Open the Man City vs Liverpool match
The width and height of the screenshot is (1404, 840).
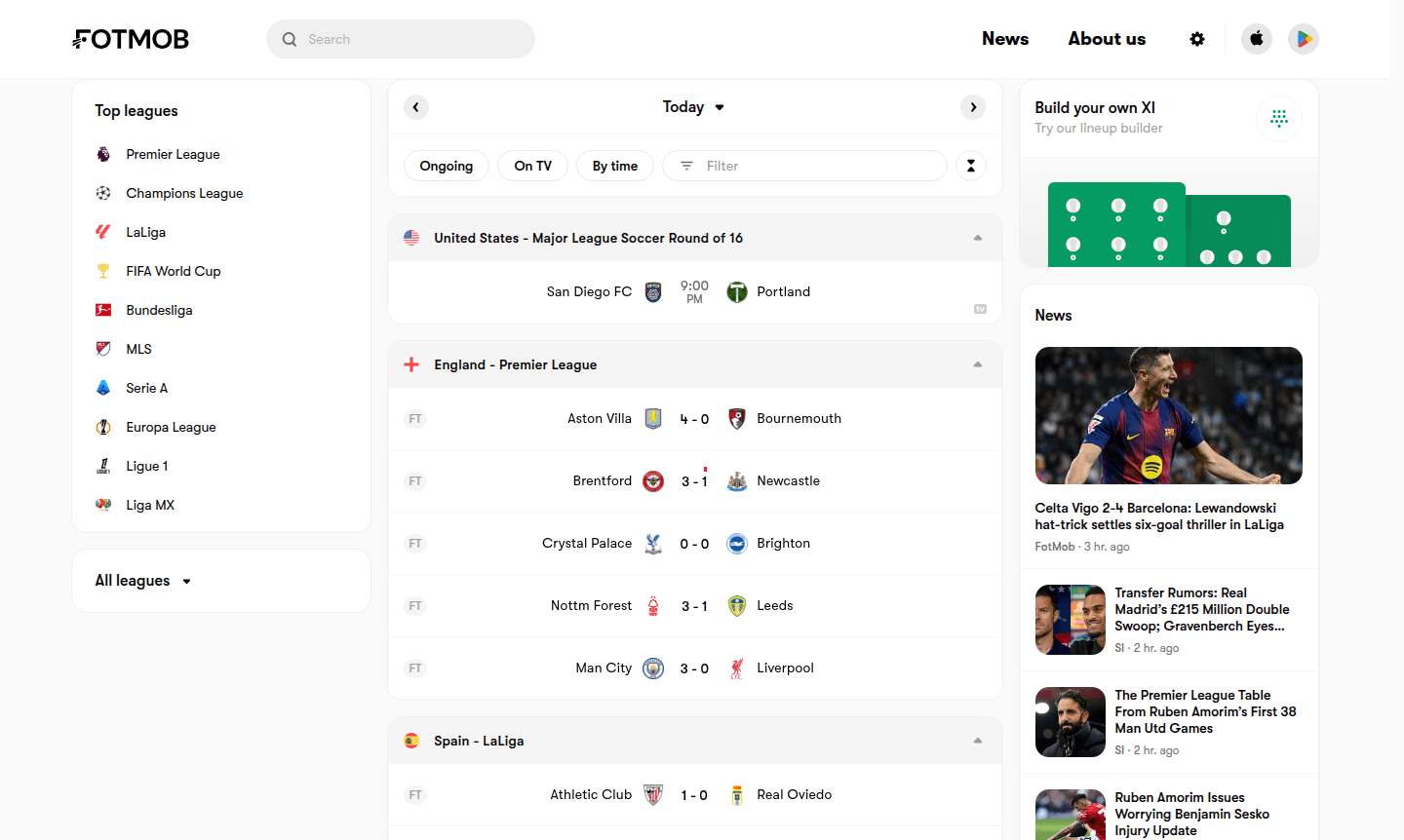694,668
